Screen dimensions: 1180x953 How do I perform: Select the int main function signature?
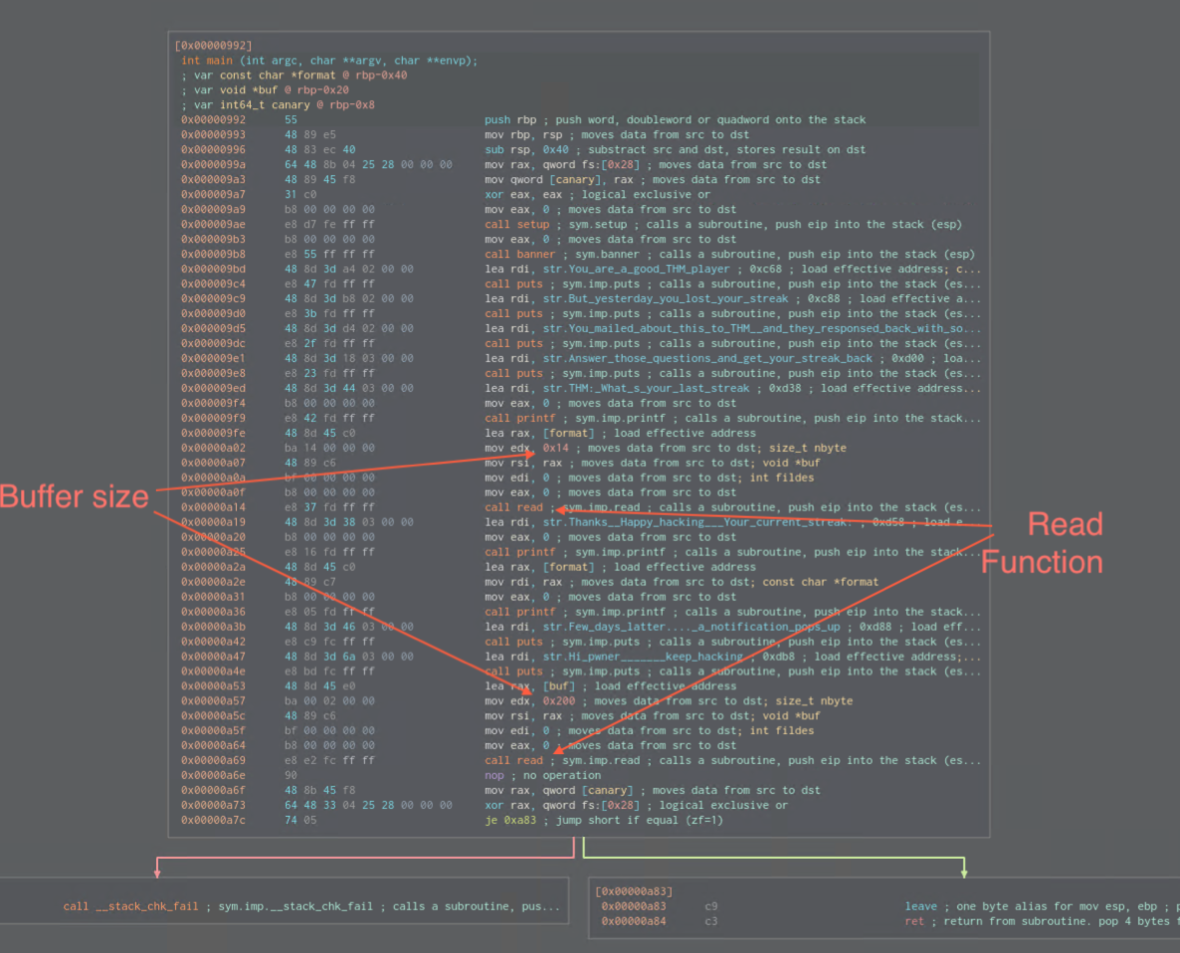point(329,60)
